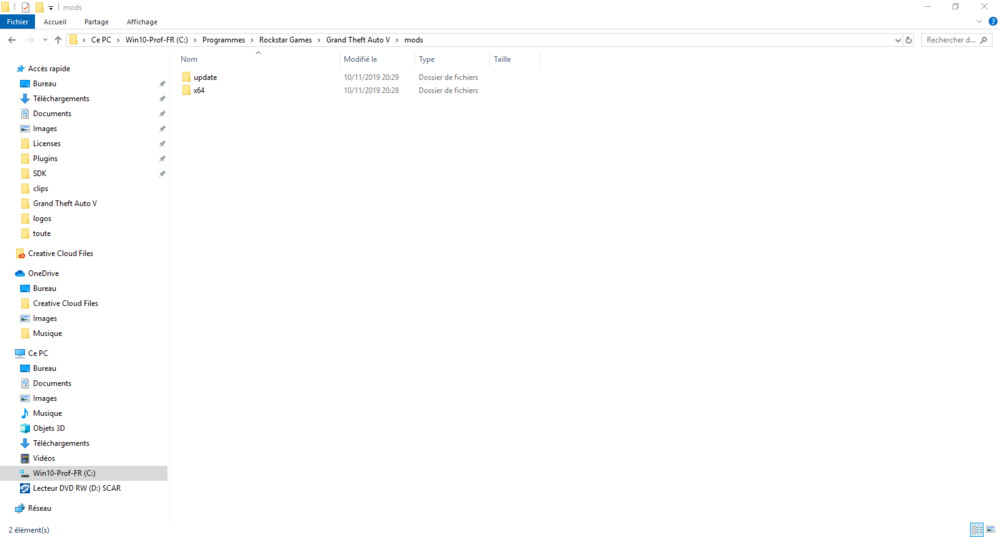The image size is (1000, 537).
Task: Open OneDrive in the navigation pane
Action: [x=43, y=274]
